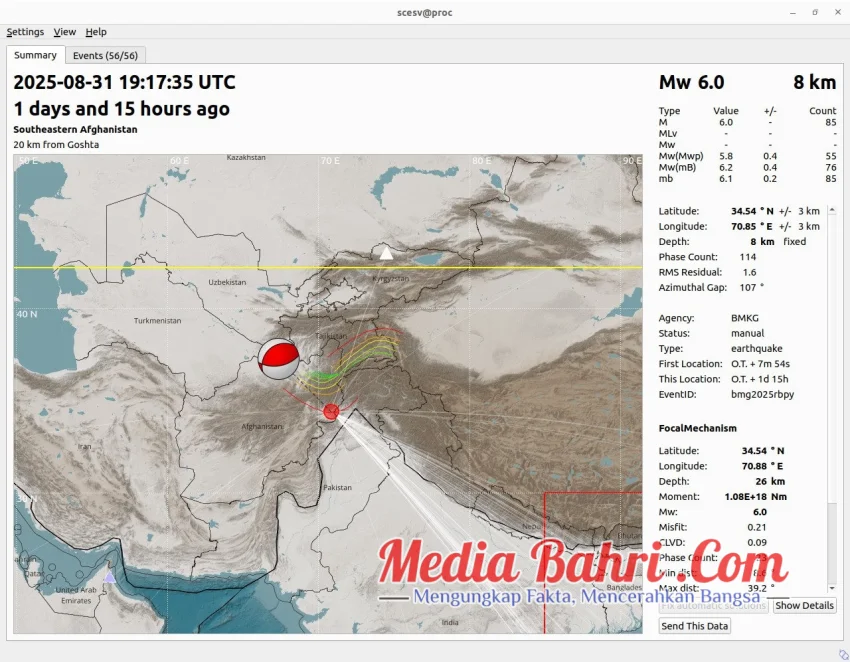Screen dimensions: 850x662
Task: Click the Azimuthal Gap value 107°
Action: [751, 287]
